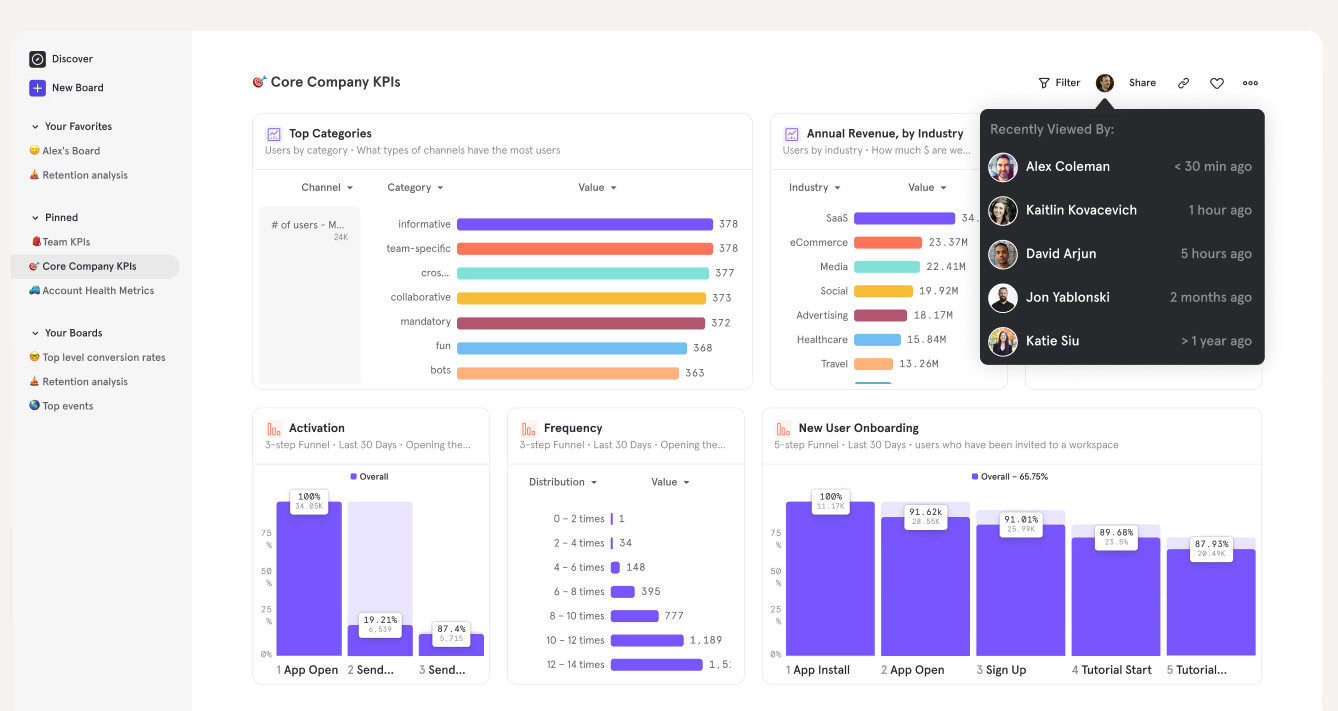Screen dimensions: 1338x711
Task: Click the Discover compass icon
Action: pos(37,59)
